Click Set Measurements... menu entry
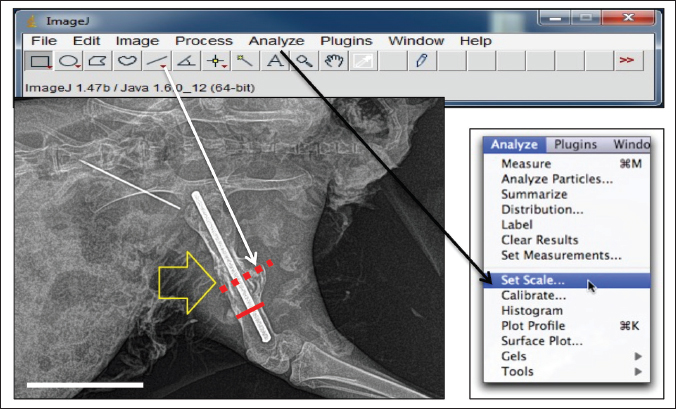 (561, 255)
